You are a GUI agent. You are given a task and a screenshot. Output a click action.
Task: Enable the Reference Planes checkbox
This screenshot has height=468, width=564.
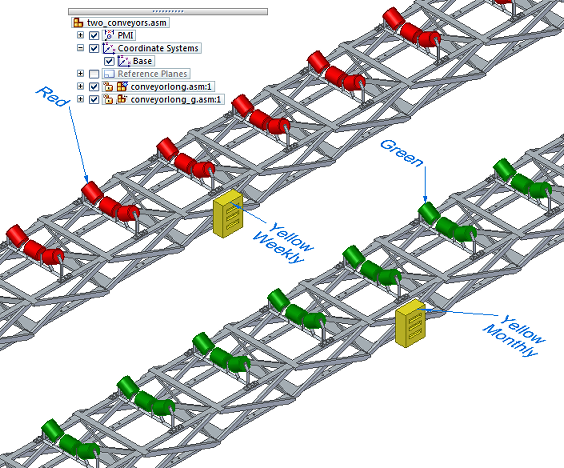(x=94, y=74)
